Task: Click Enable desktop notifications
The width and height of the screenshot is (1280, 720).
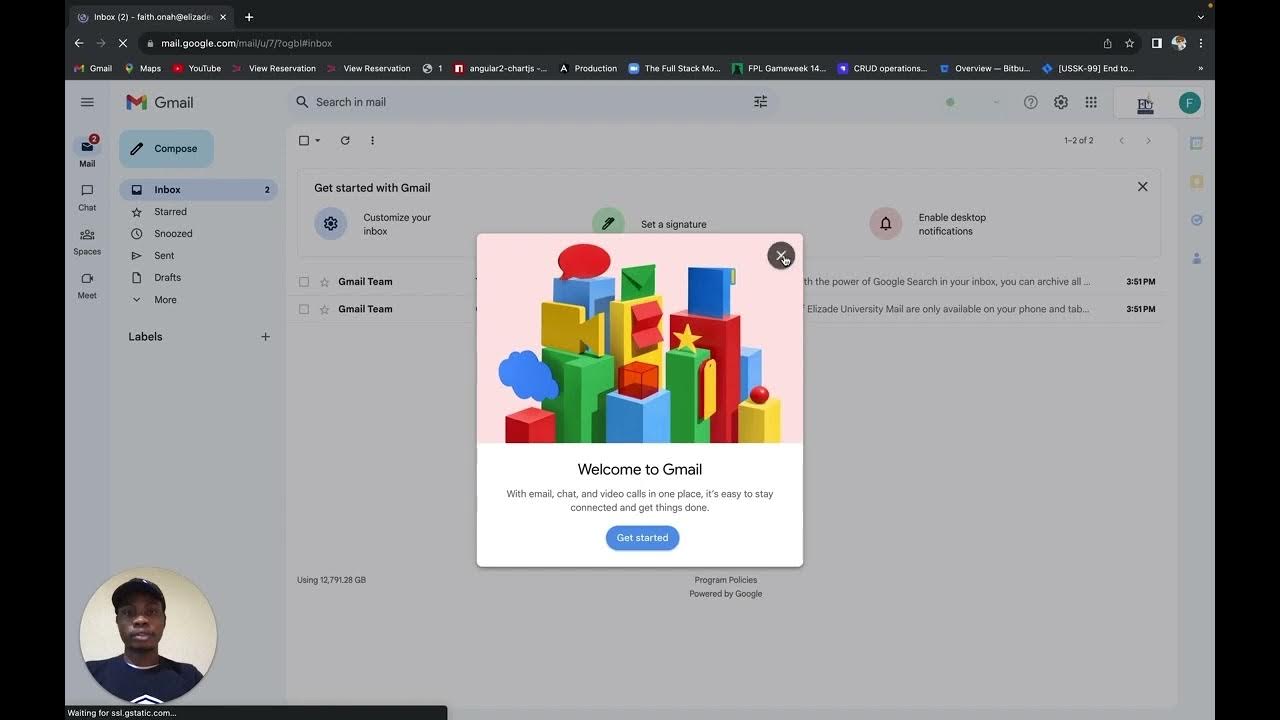Action: tap(952, 224)
